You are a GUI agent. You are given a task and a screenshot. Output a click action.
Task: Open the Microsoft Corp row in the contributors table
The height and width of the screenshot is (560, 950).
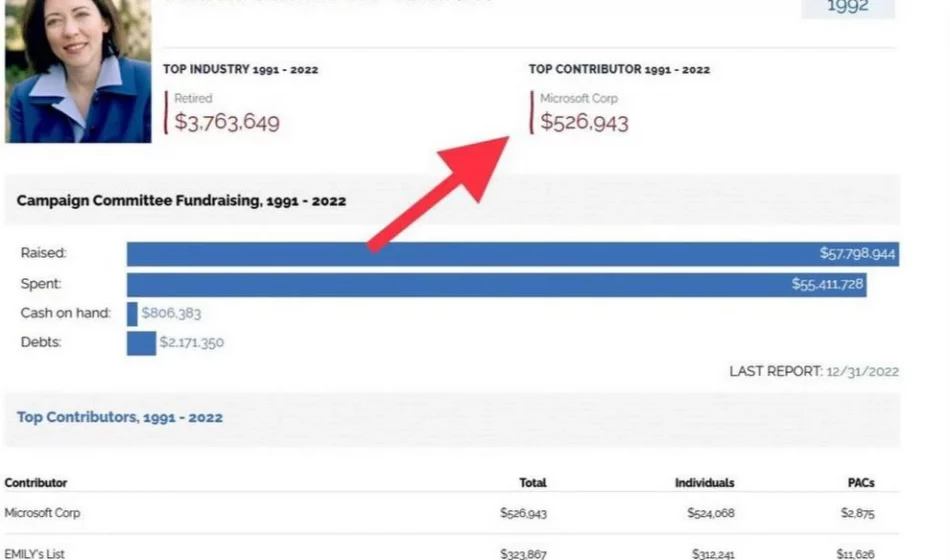click(x=43, y=513)
